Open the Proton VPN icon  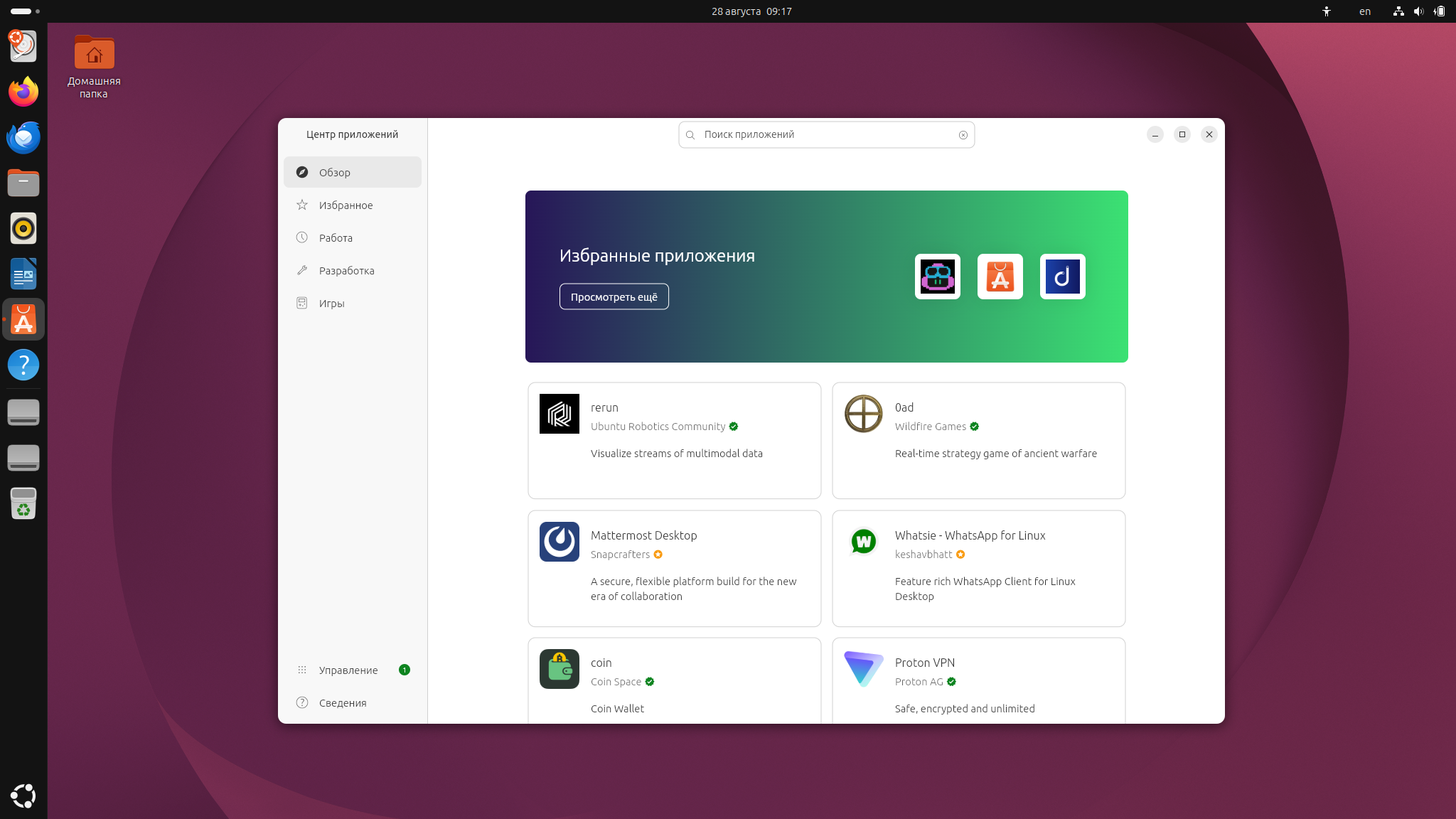[x=864, y=669]
